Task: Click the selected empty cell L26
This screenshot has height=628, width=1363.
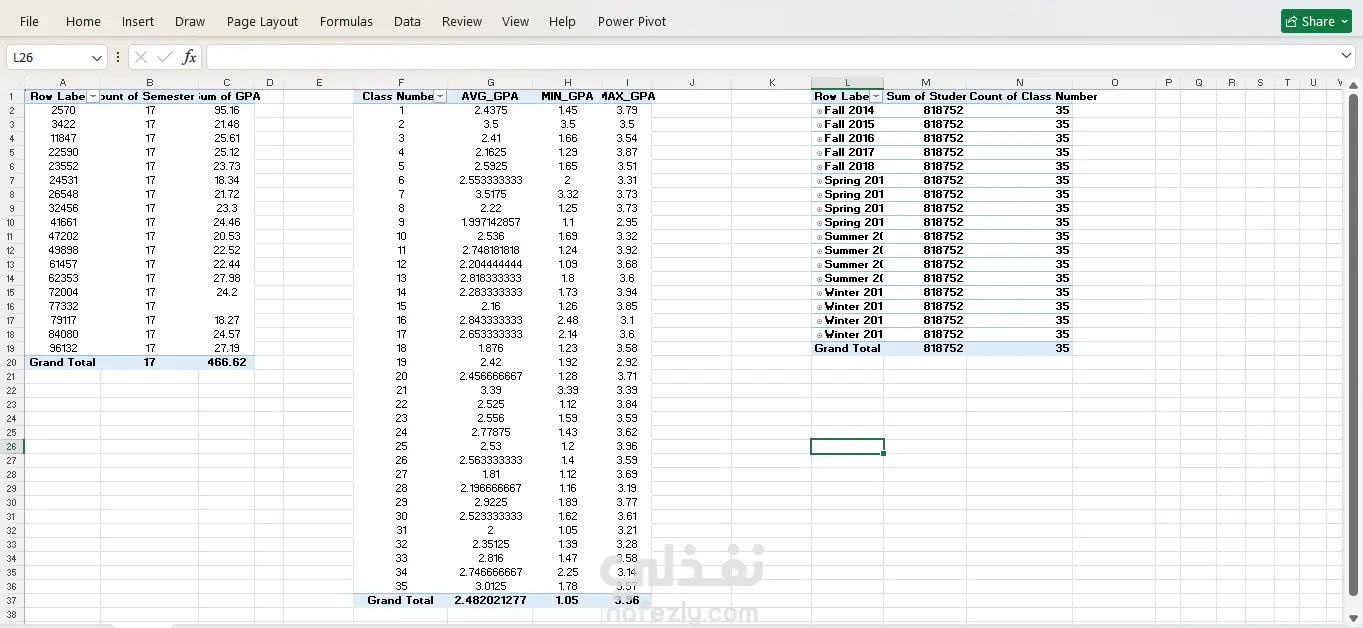Action: (847, 447)
